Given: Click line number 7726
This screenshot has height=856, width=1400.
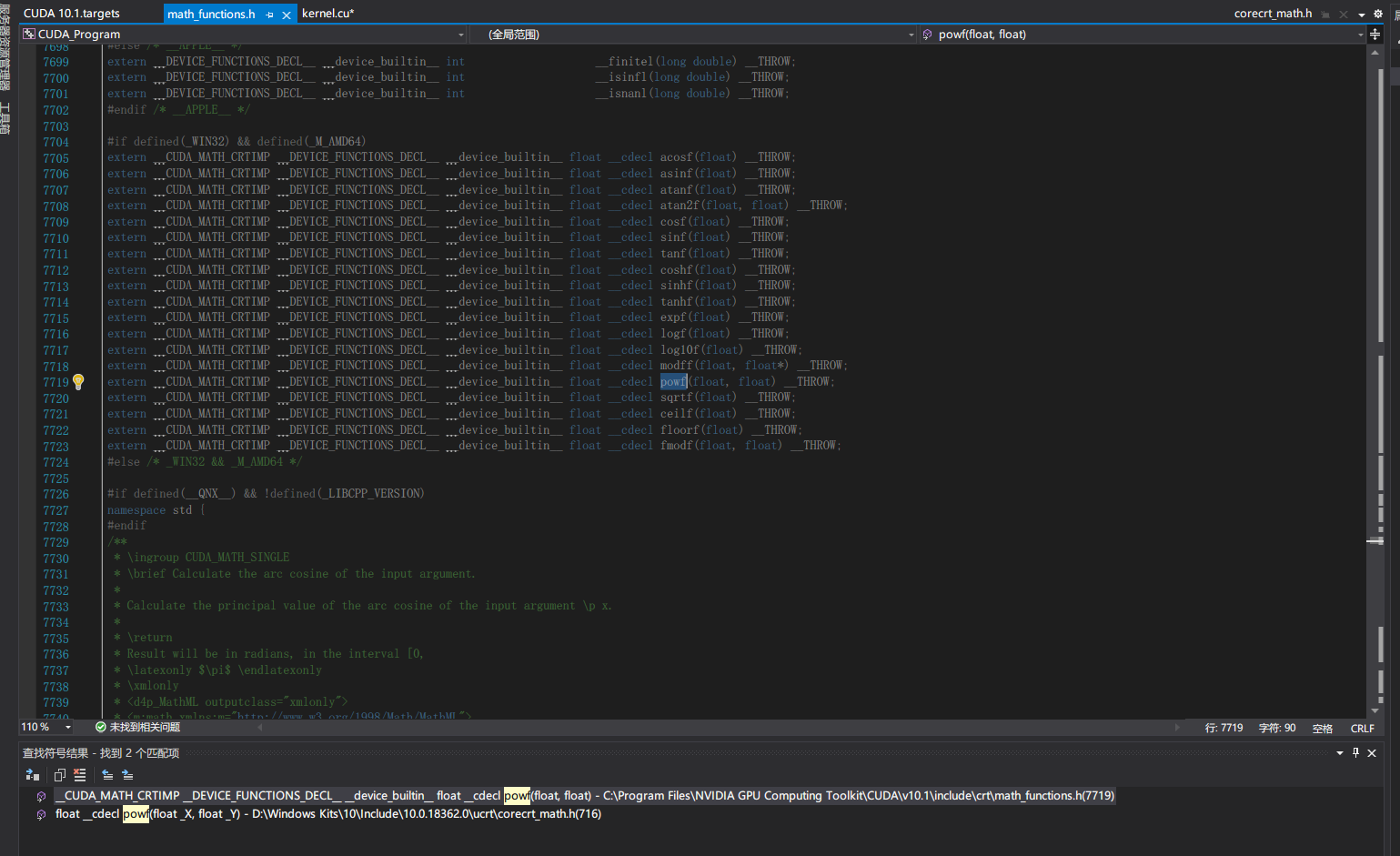Looking at the screenshot, I should pos(55,495).
